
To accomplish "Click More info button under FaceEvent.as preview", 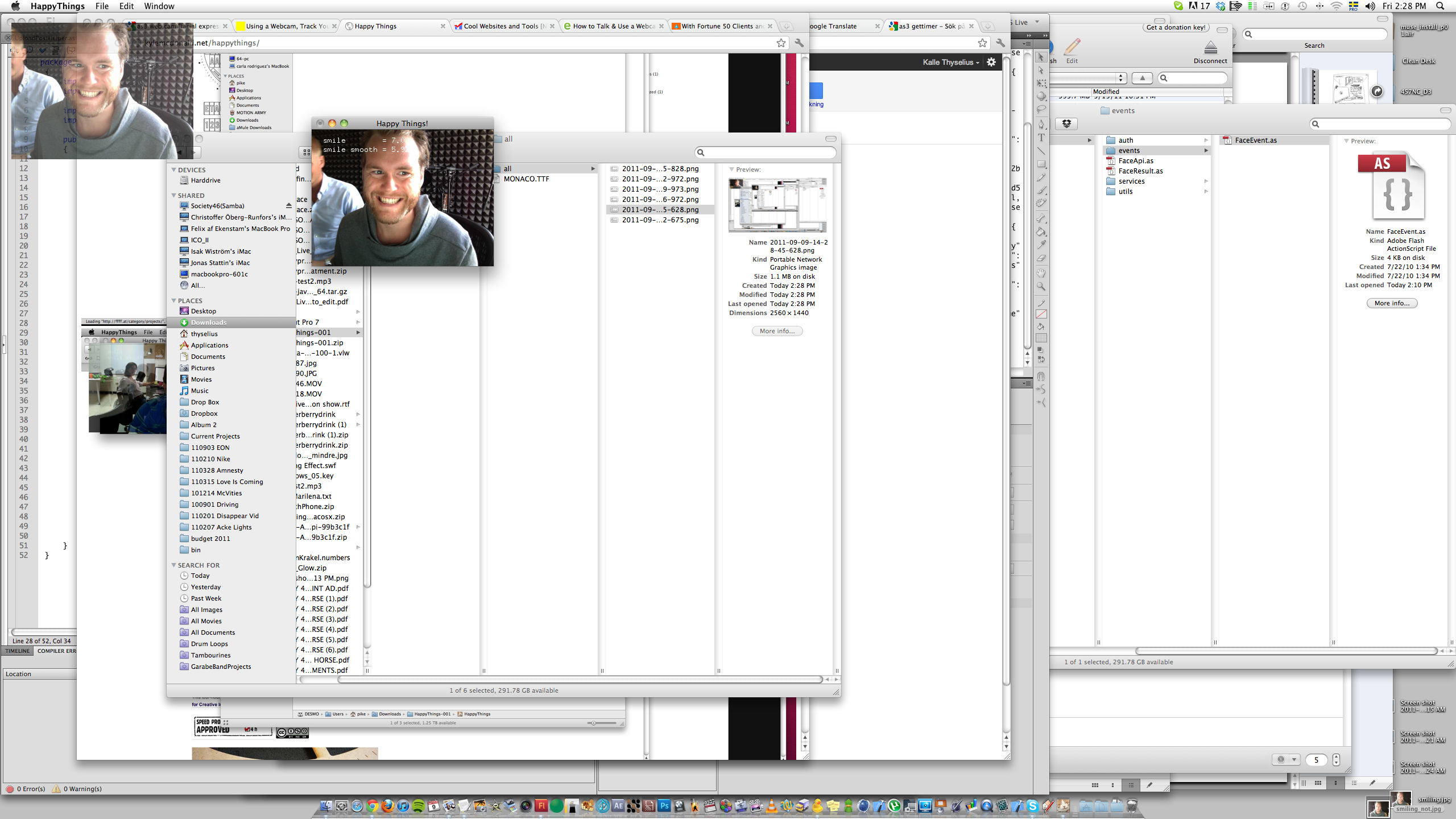I will [x=1392, y=303].
